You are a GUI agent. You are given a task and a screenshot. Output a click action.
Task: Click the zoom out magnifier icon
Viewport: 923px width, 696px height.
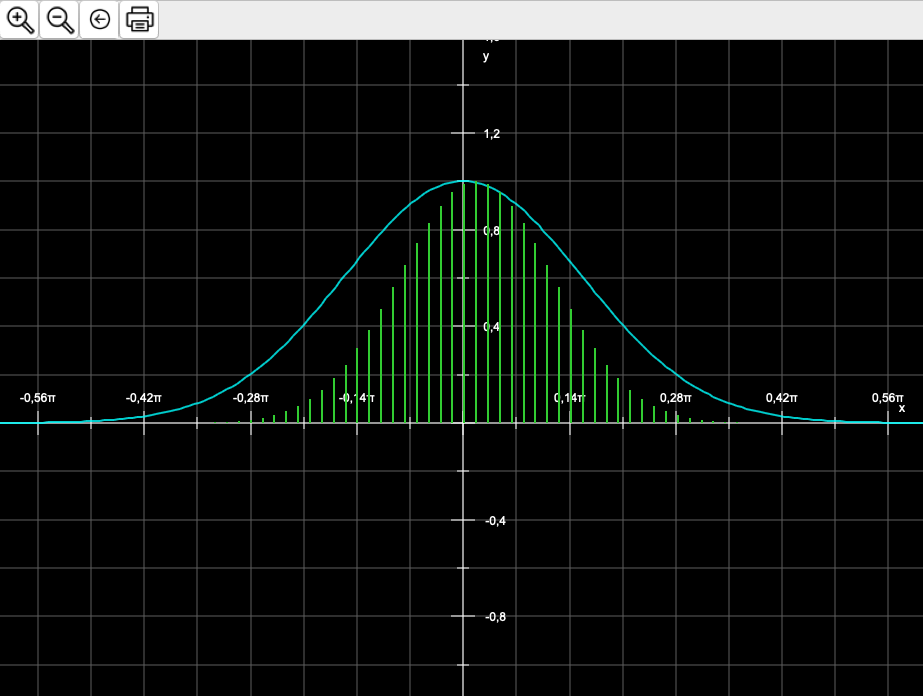(x=60, y=20)
